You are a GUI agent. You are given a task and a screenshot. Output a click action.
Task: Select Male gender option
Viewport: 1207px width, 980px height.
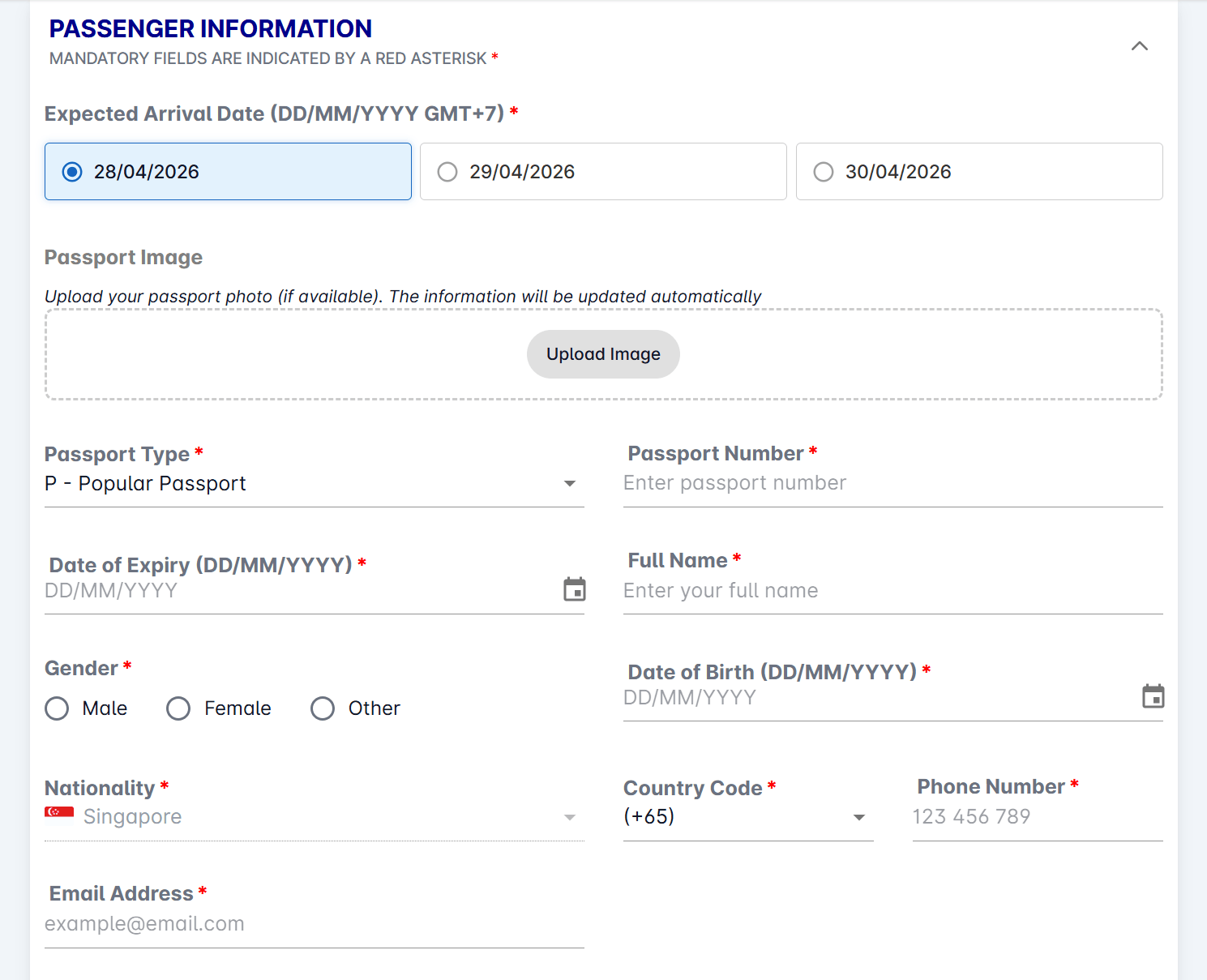57,708
